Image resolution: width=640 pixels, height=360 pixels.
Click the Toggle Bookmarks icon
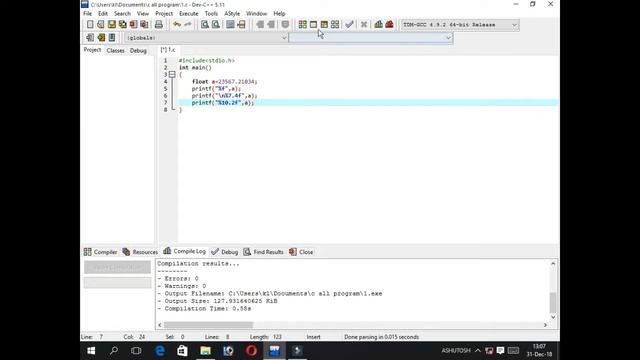click(101, 38)
